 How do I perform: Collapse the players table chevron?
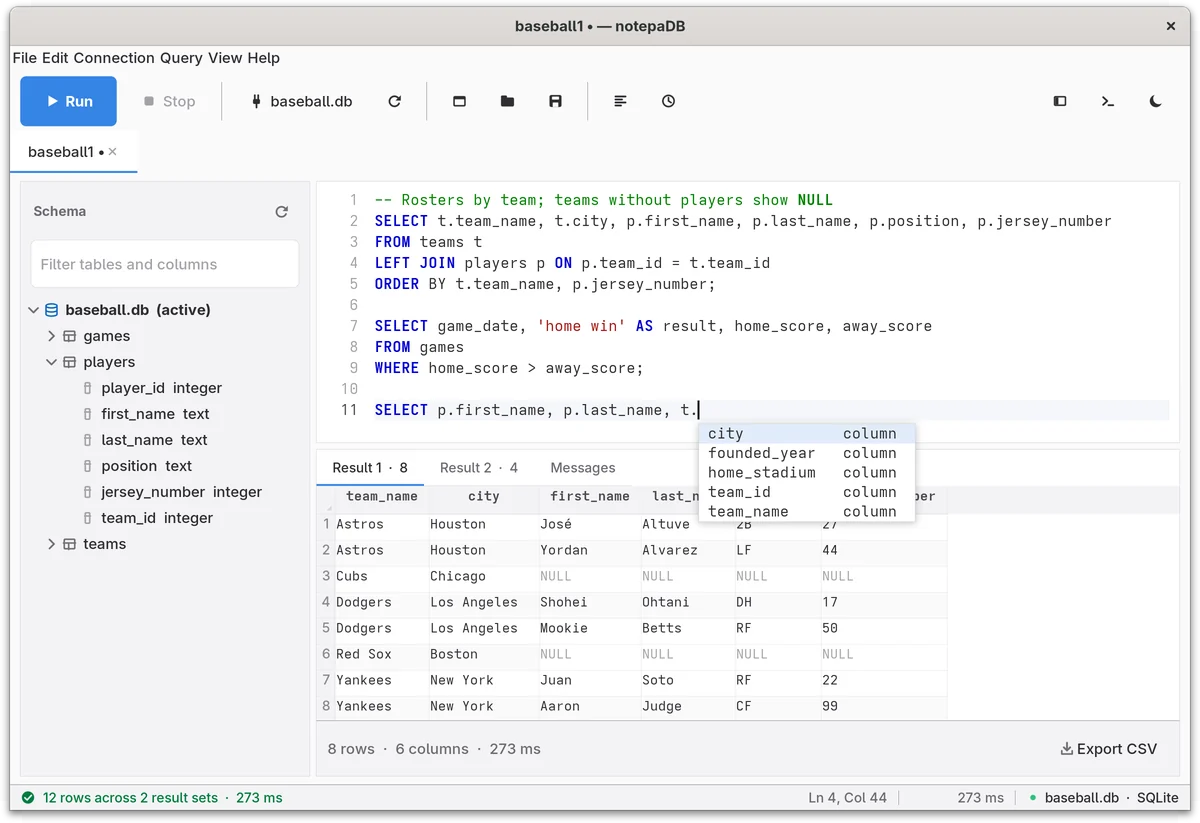pyautogui.click(x=52, y=362)
